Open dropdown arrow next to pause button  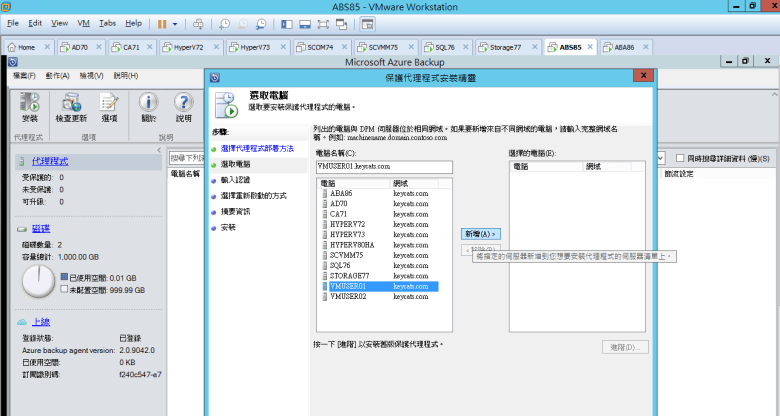[x=175, y=22]
